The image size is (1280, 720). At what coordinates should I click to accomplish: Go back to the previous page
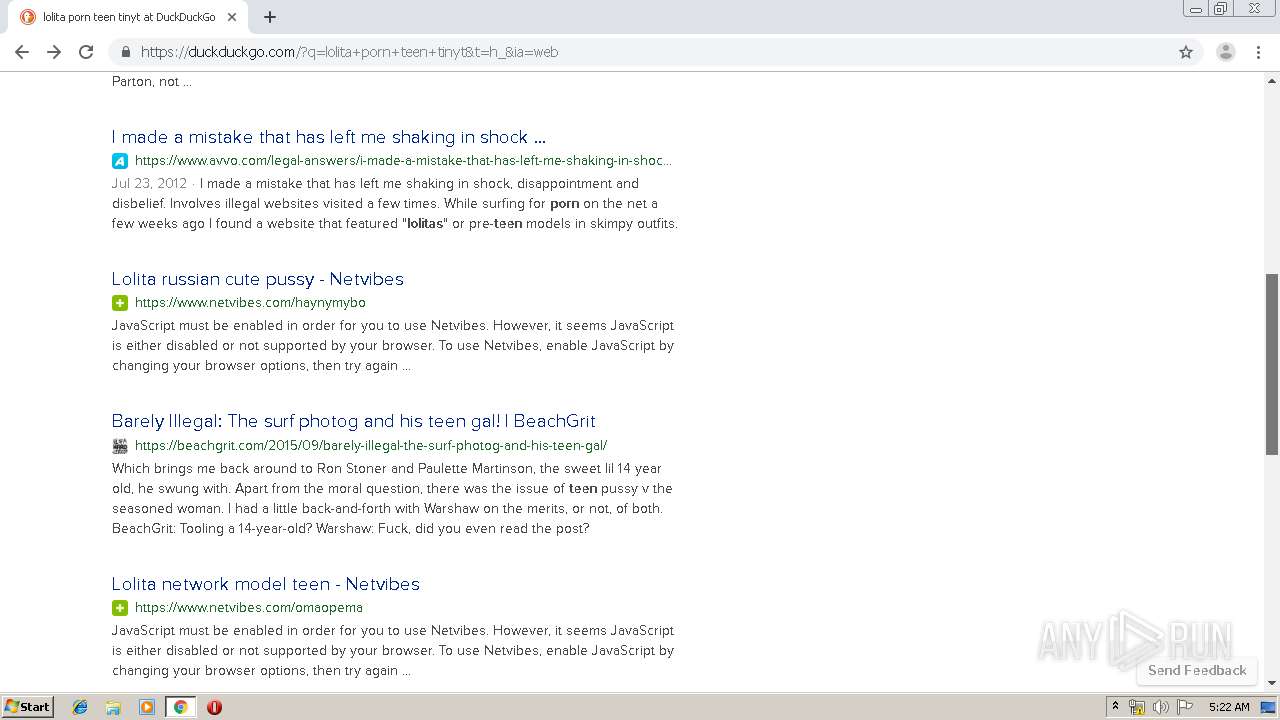click(x=22, y=52)
